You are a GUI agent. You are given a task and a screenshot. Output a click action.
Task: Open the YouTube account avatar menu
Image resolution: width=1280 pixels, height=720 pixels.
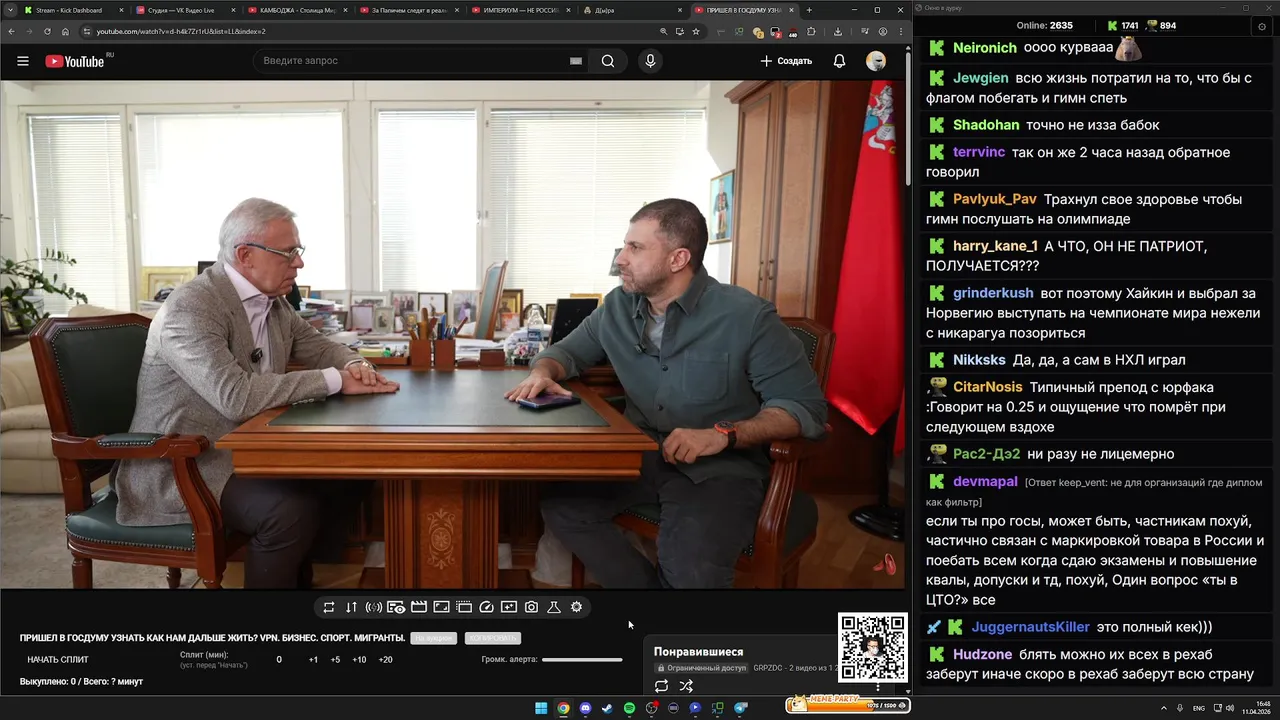tap(876, 61)
